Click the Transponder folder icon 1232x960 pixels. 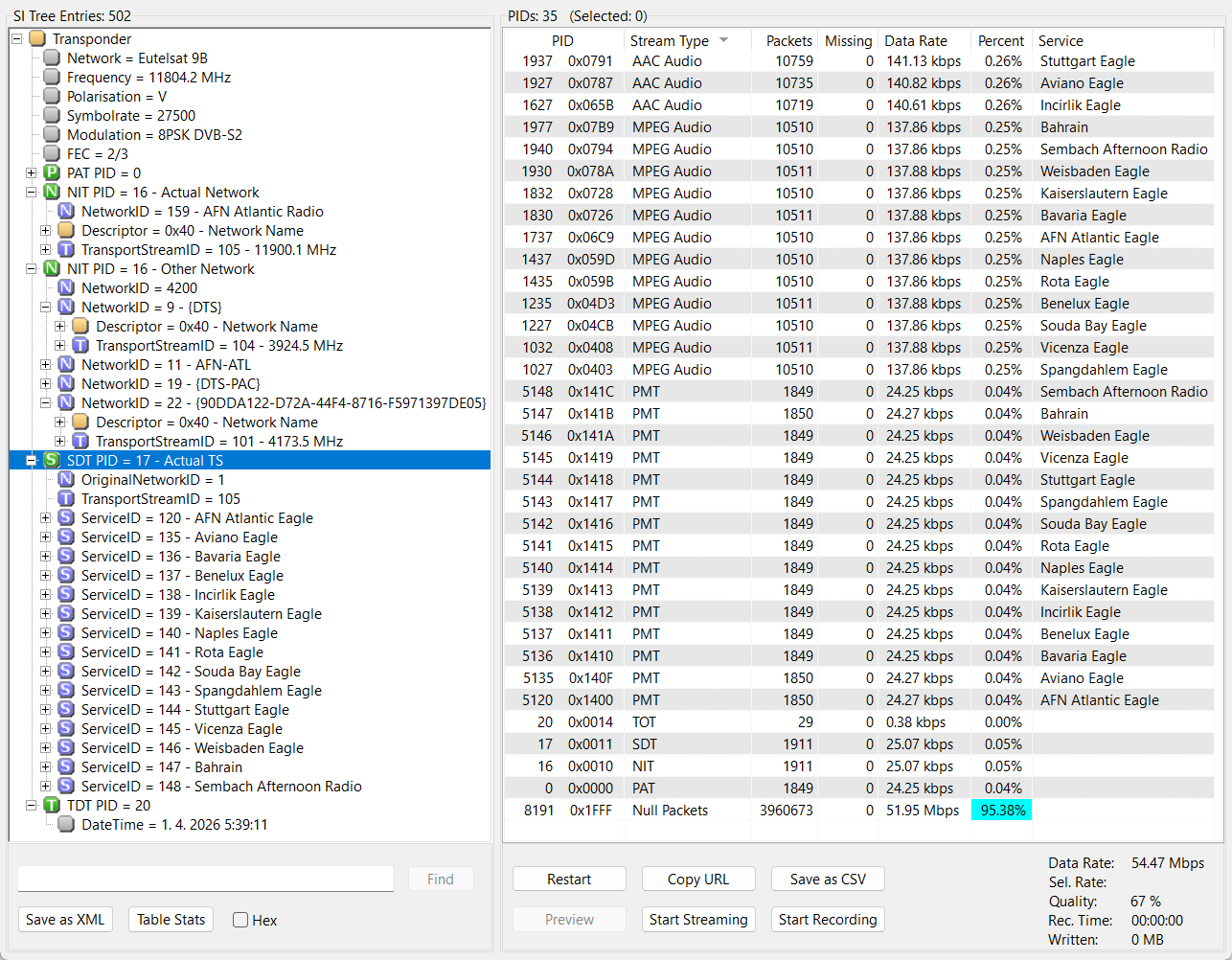[37, 39]
